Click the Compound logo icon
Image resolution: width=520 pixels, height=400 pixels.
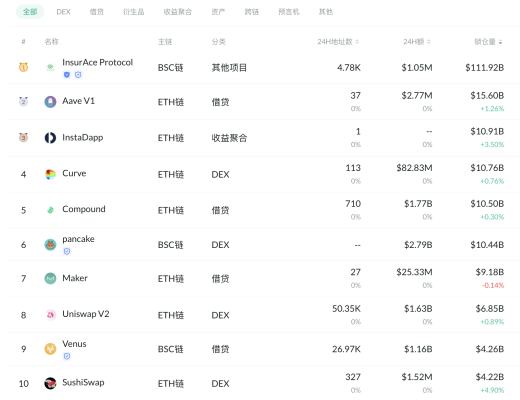click(x=50, y=210)
